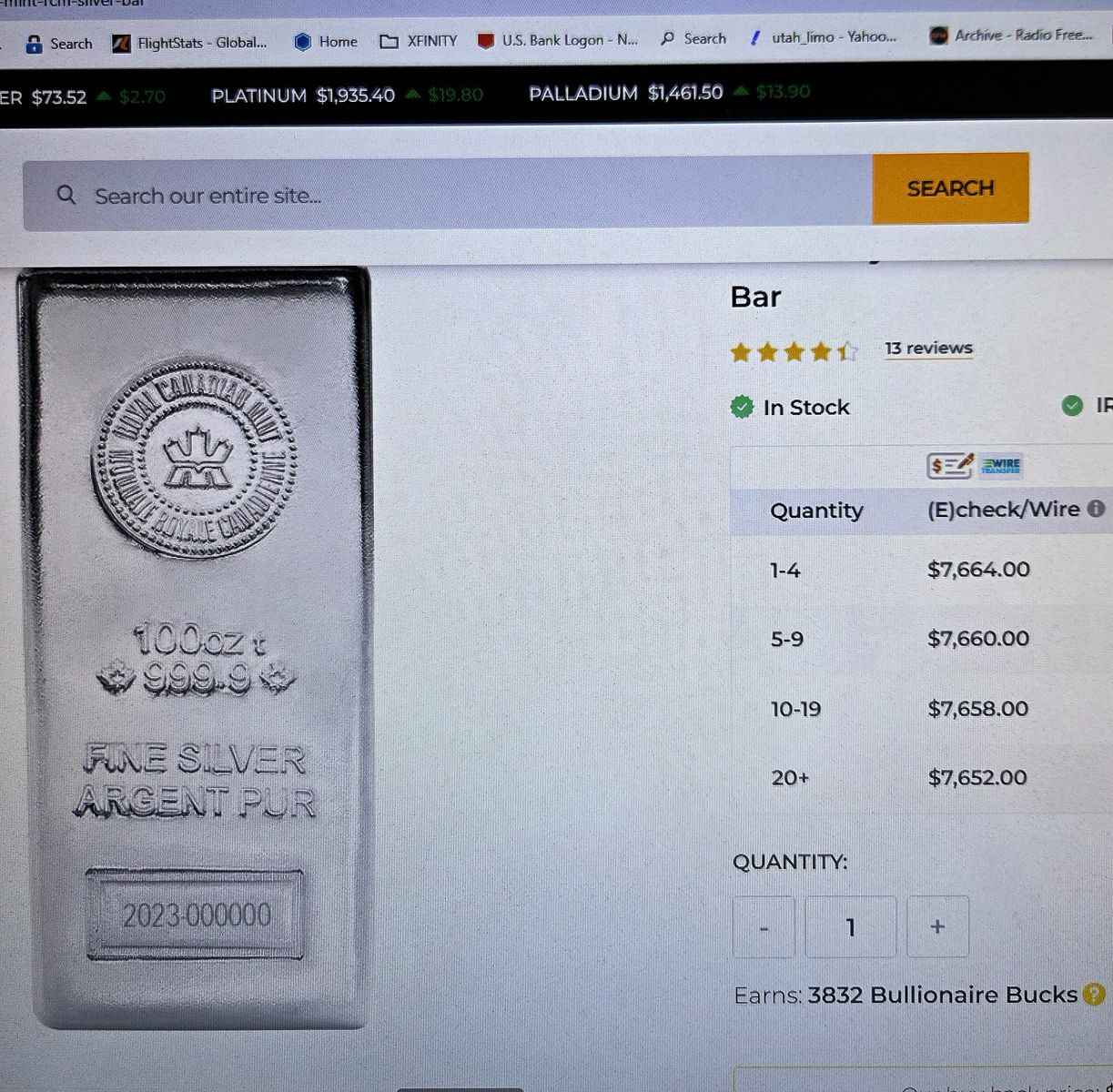Image resolution: width=1113 pixels, height=1092 pixels.
Task: Open the XFINITY bookmarks folder
Action: 418,41
